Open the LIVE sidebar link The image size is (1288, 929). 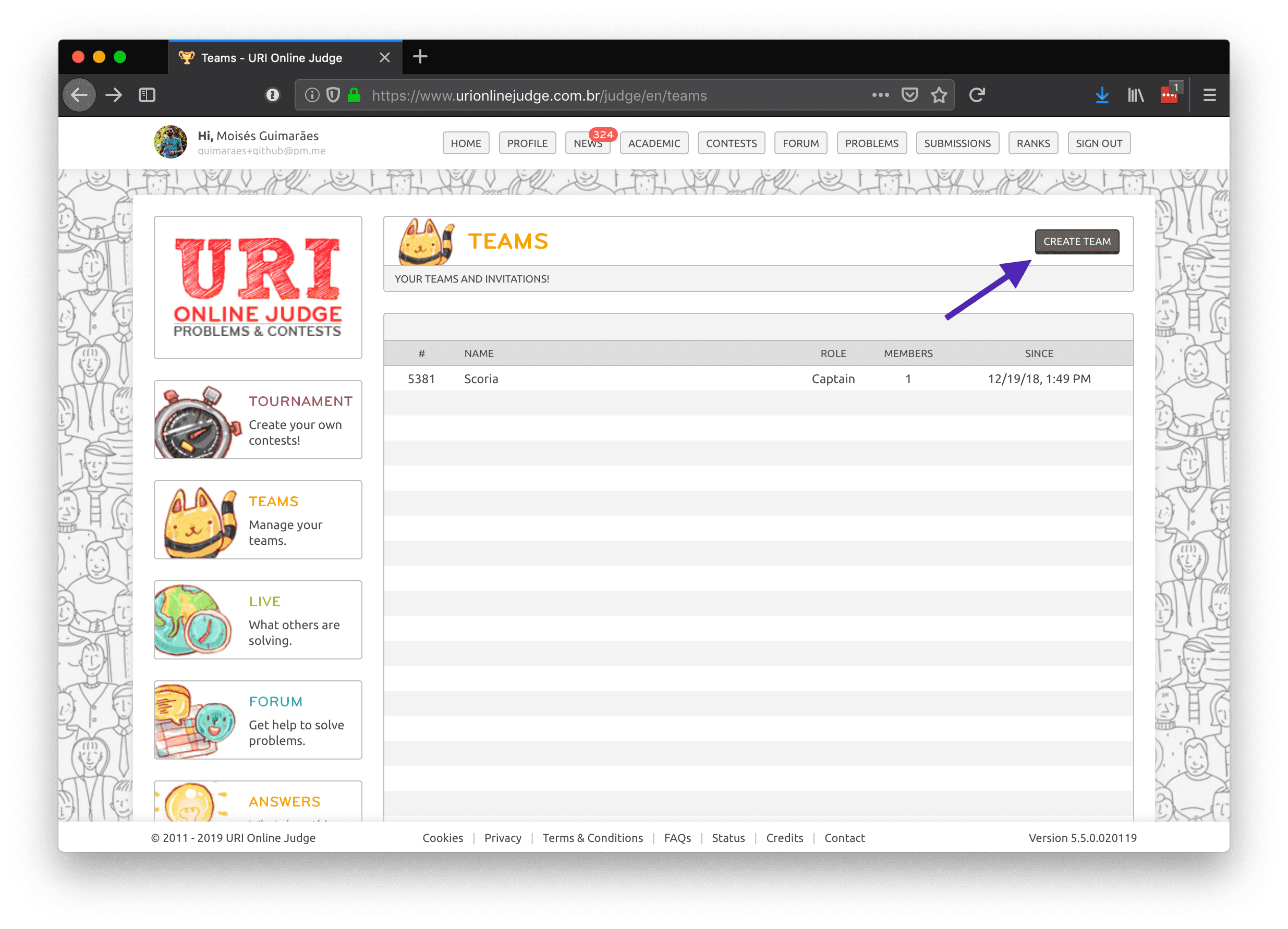[x=265, y=602]
